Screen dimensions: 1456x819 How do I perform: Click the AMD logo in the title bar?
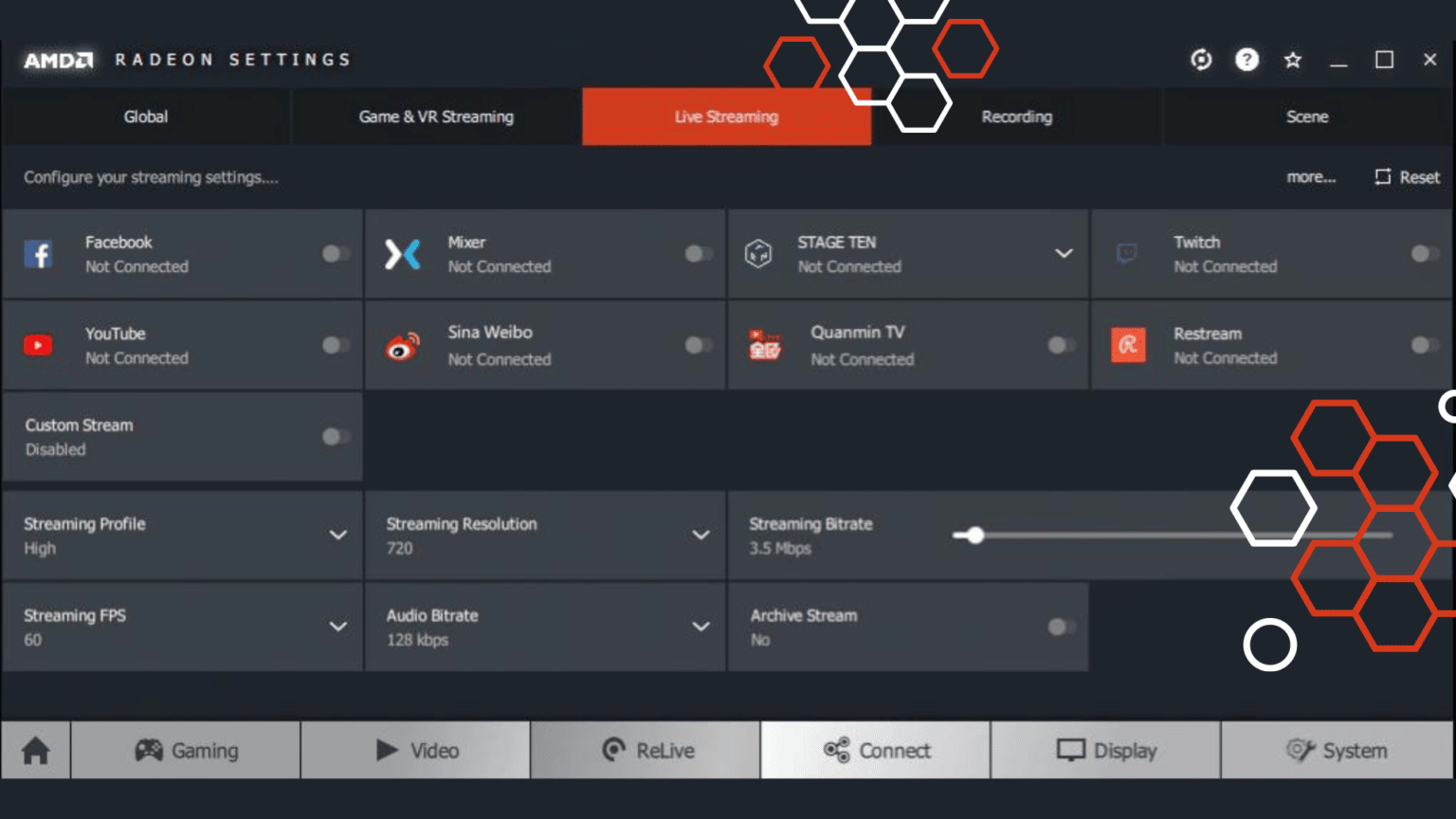[58, 60]
